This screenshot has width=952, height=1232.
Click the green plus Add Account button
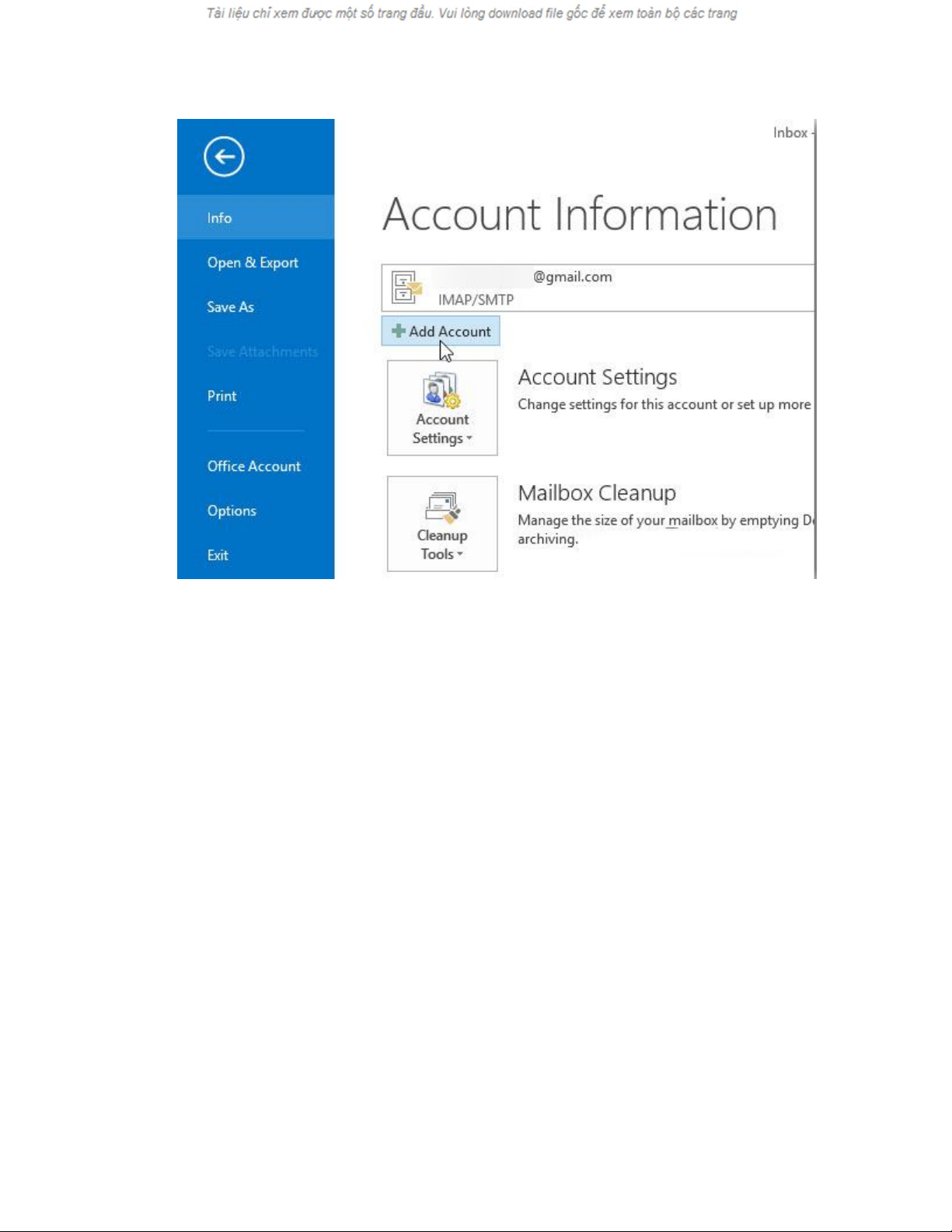(x=441, y=331)
